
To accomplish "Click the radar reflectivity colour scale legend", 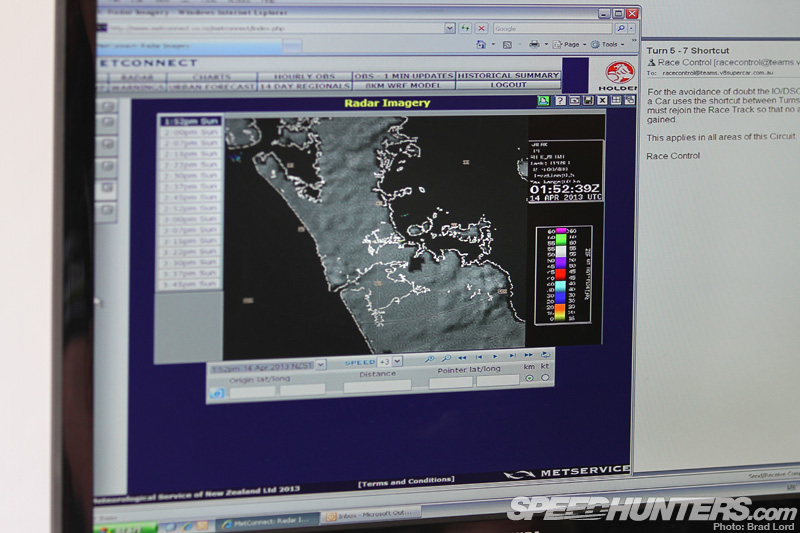I will [x=563, y=274].
